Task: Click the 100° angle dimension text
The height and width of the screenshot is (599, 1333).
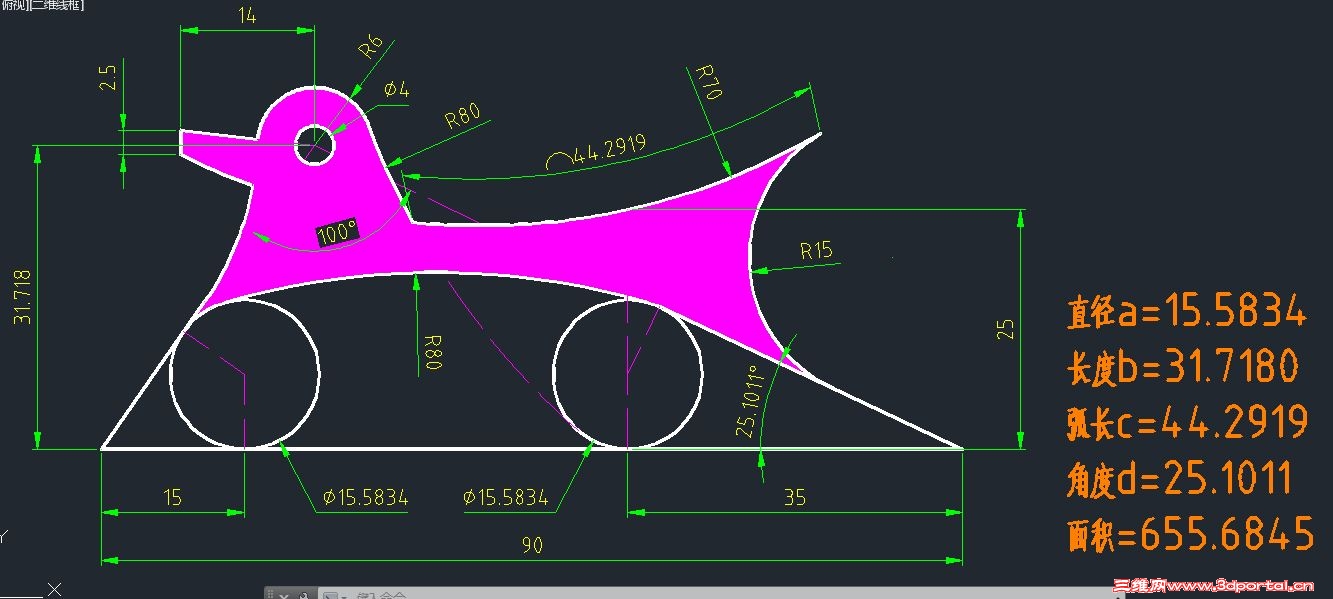Action: 337,232
